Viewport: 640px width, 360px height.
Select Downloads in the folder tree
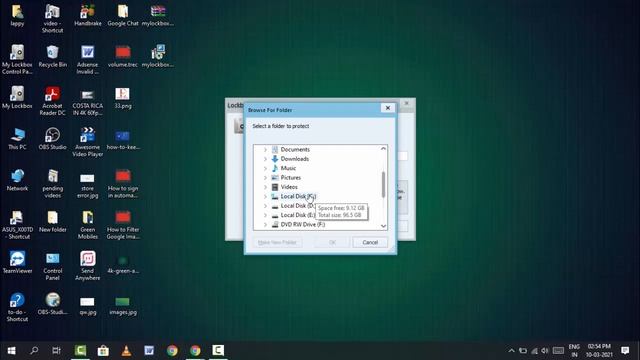[290, 159]
